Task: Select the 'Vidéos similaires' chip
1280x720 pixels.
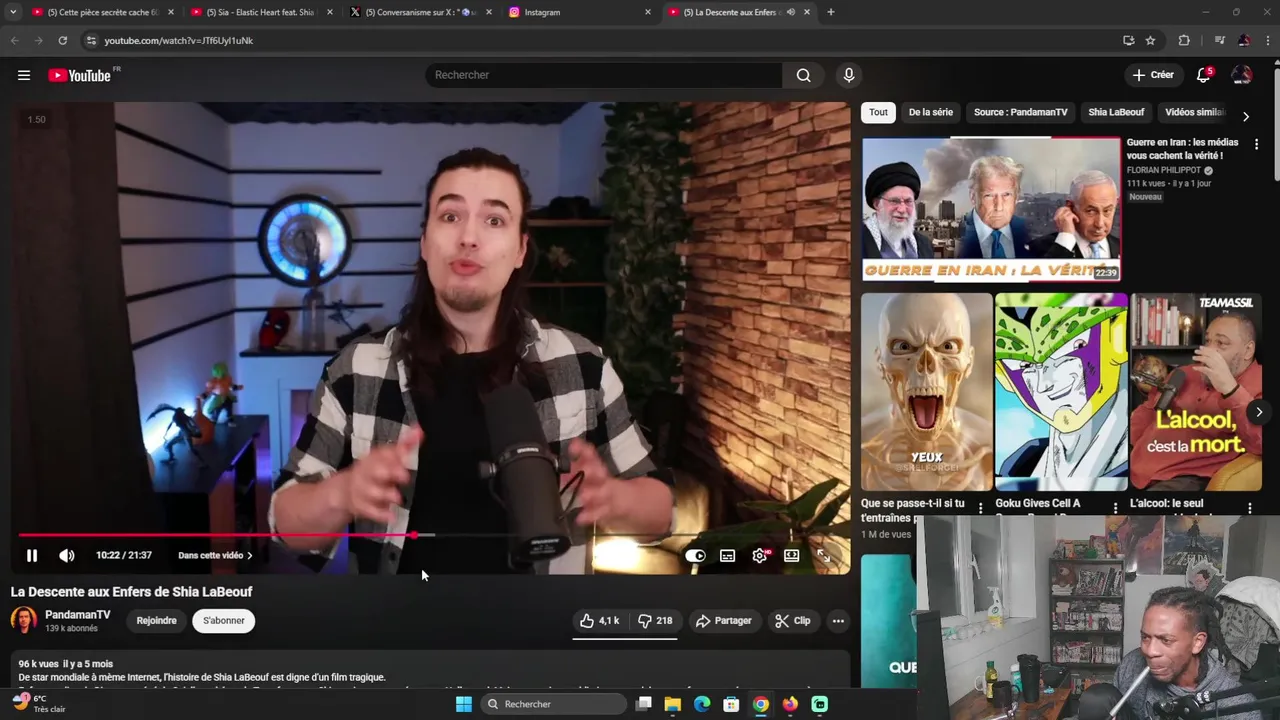Action: tap(1194, 113)
